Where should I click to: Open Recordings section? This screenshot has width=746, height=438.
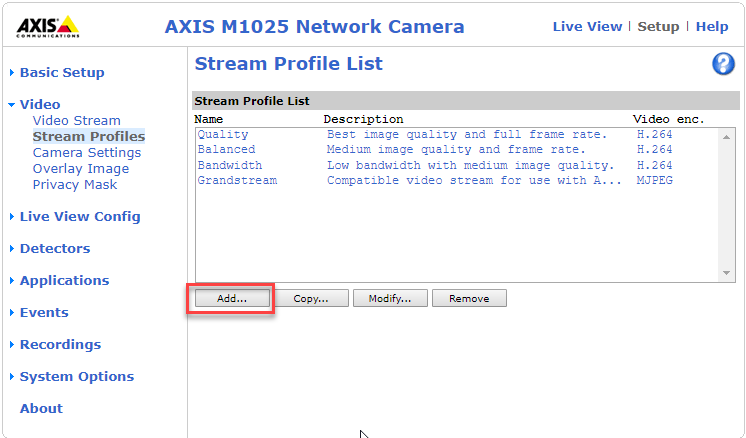60,344
